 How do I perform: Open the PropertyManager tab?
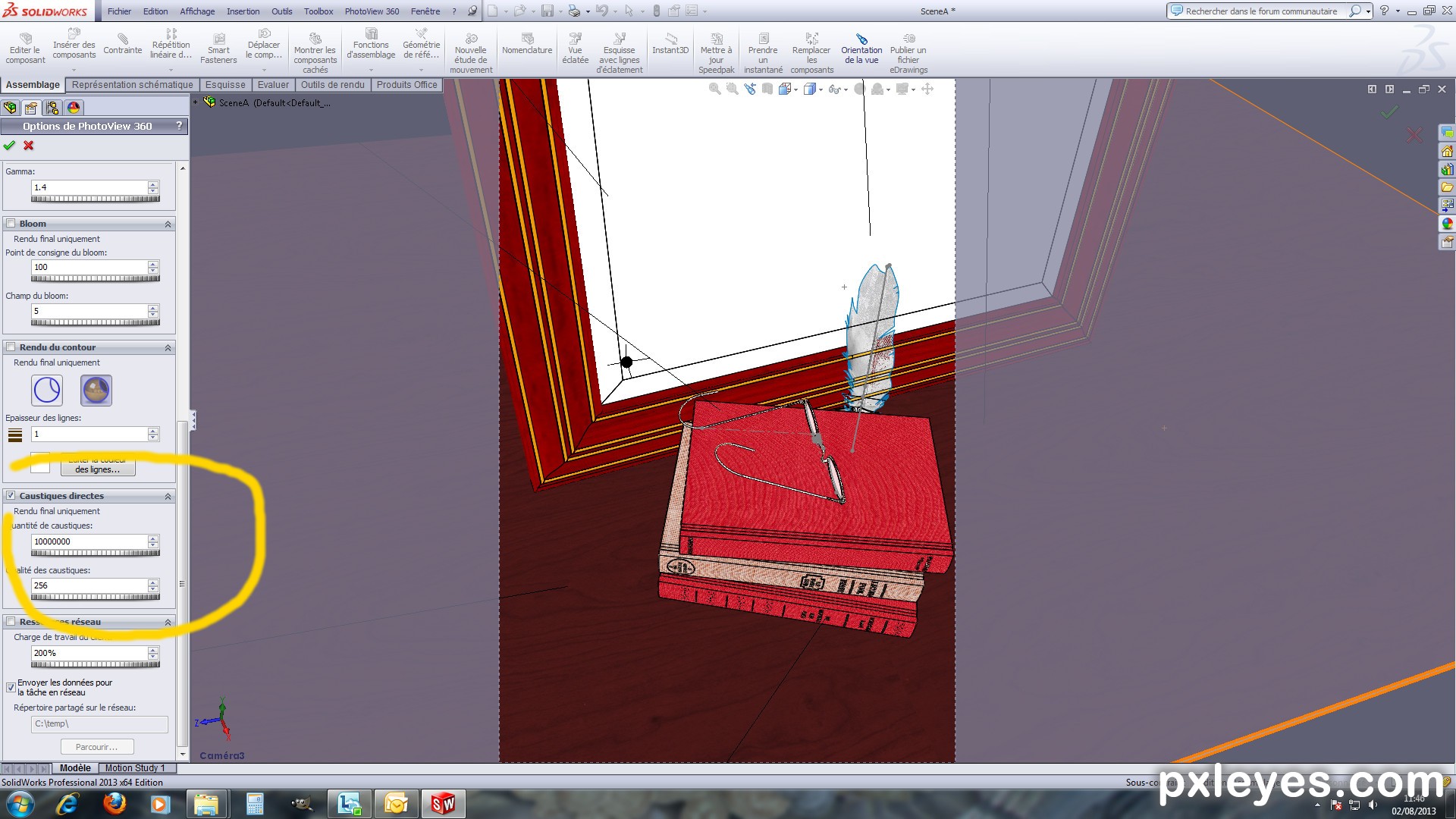[31, 108]
